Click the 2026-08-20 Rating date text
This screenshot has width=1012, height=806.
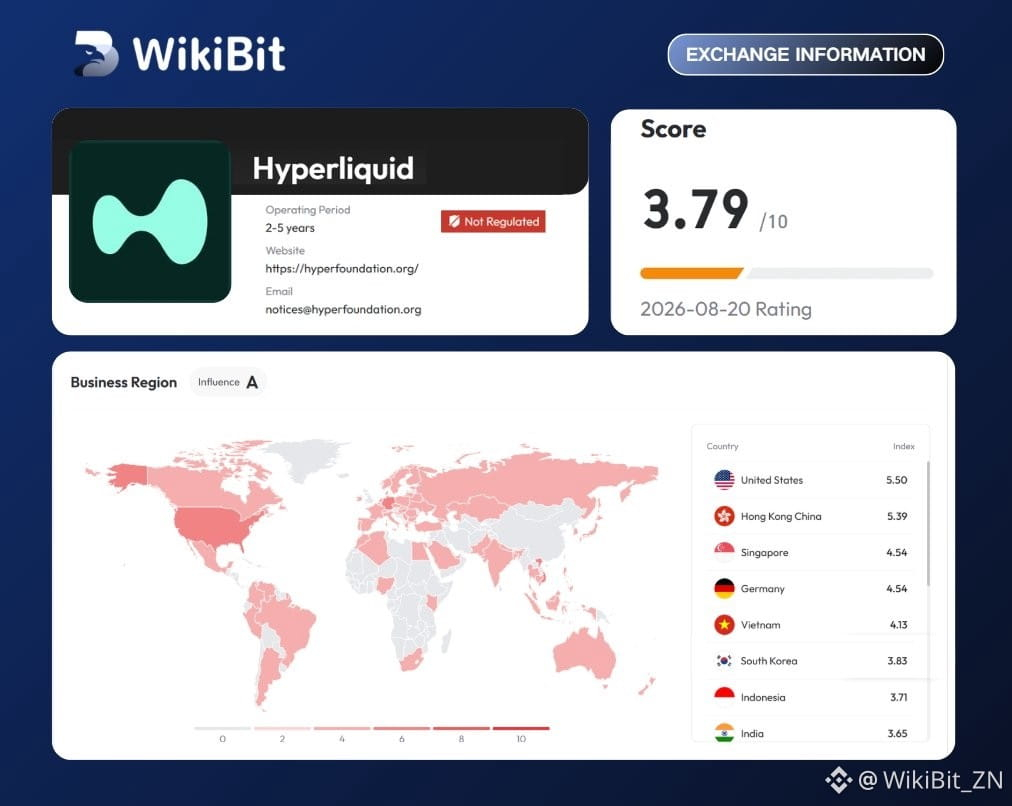click(725, 309)
